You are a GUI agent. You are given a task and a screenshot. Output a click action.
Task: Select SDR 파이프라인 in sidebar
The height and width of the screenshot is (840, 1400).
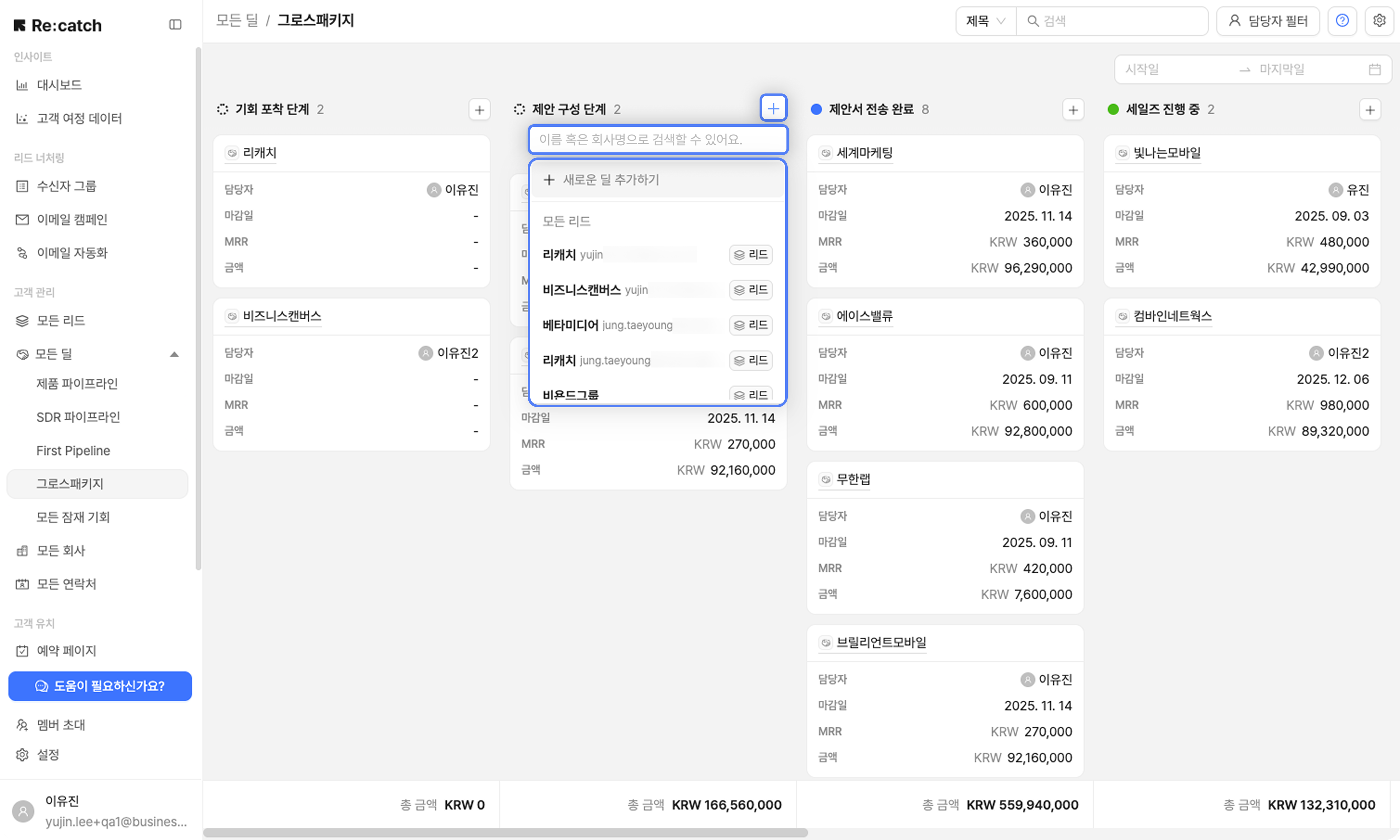tap(78, 417)
